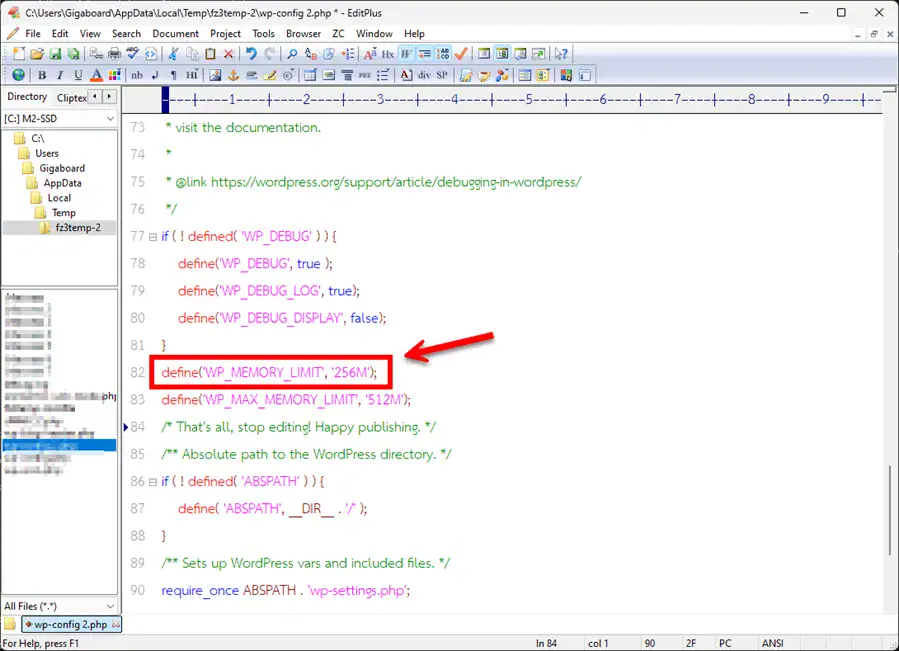Screen dimensions: 899x651
Task: Switch to the Cliptext tab
Action: tap(71, 98)
